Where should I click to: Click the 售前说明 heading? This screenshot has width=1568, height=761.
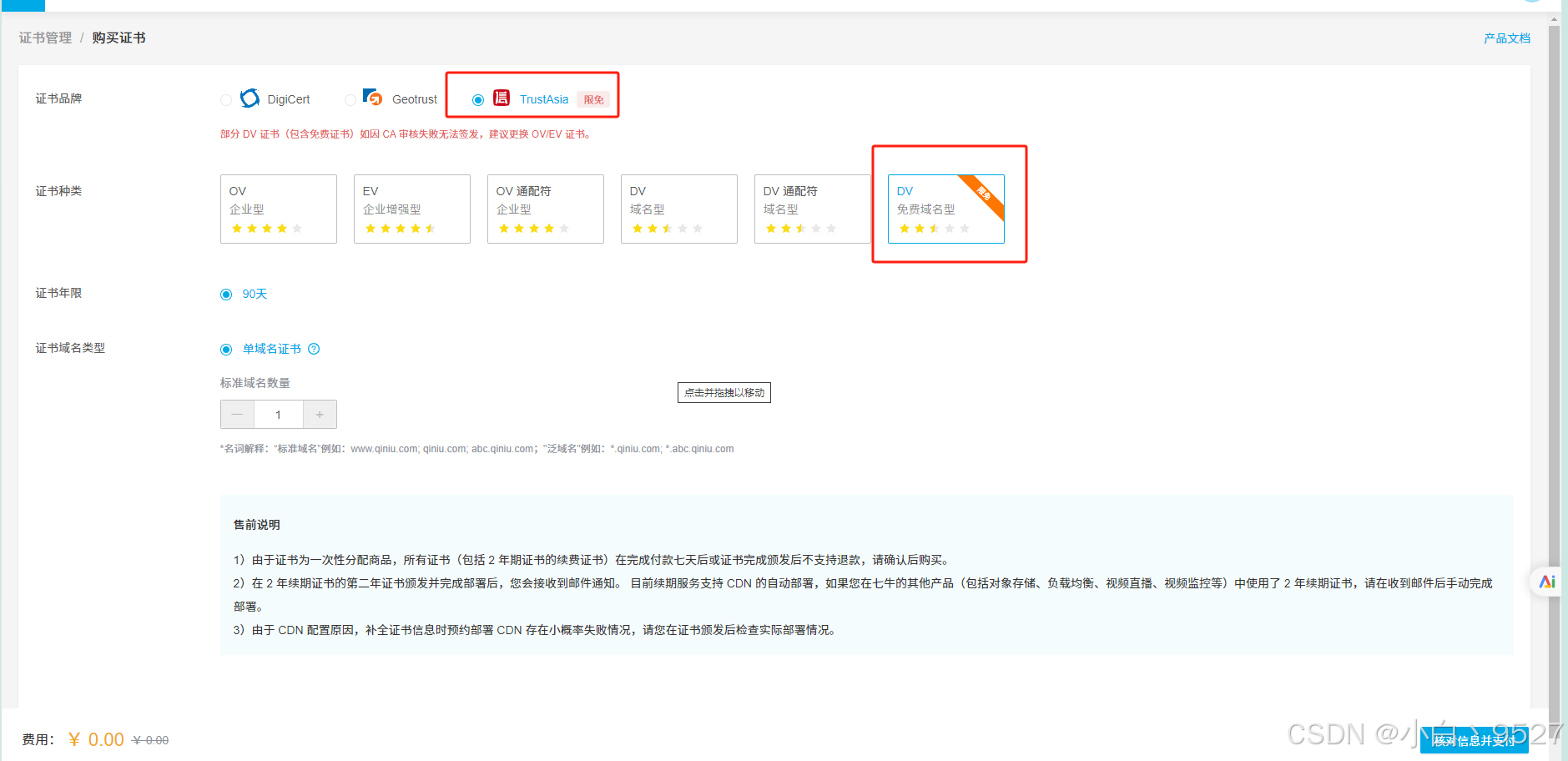point(257,525)
